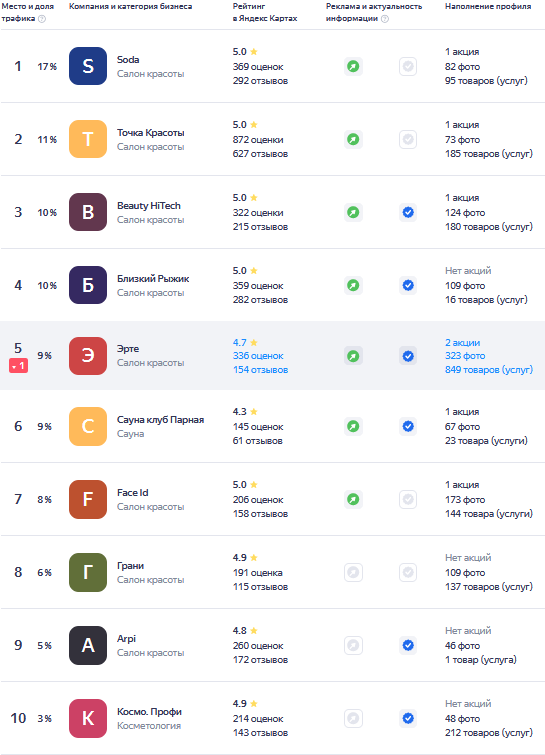Click the green advertising arrow icon for Soda
The height and width of the screenshot is (755, 545).
point(353,66)
